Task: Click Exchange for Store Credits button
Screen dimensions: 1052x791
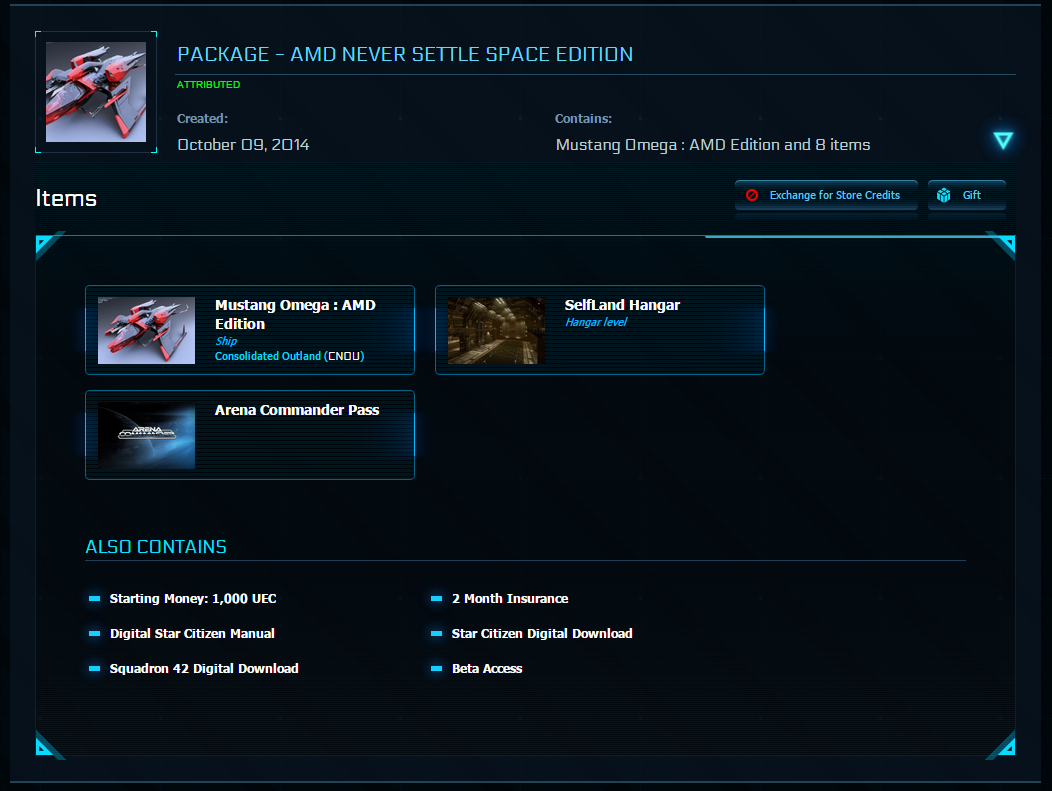Action: point(826,195)
